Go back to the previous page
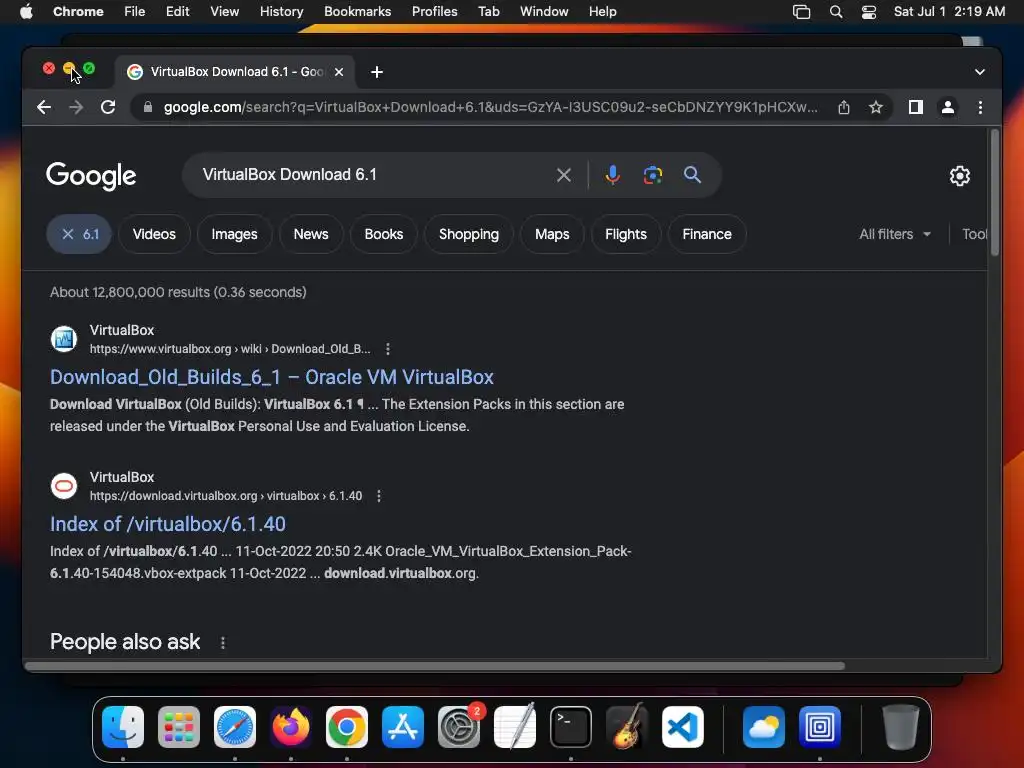Screen dimensions: 1024x768 click(44, 107)
